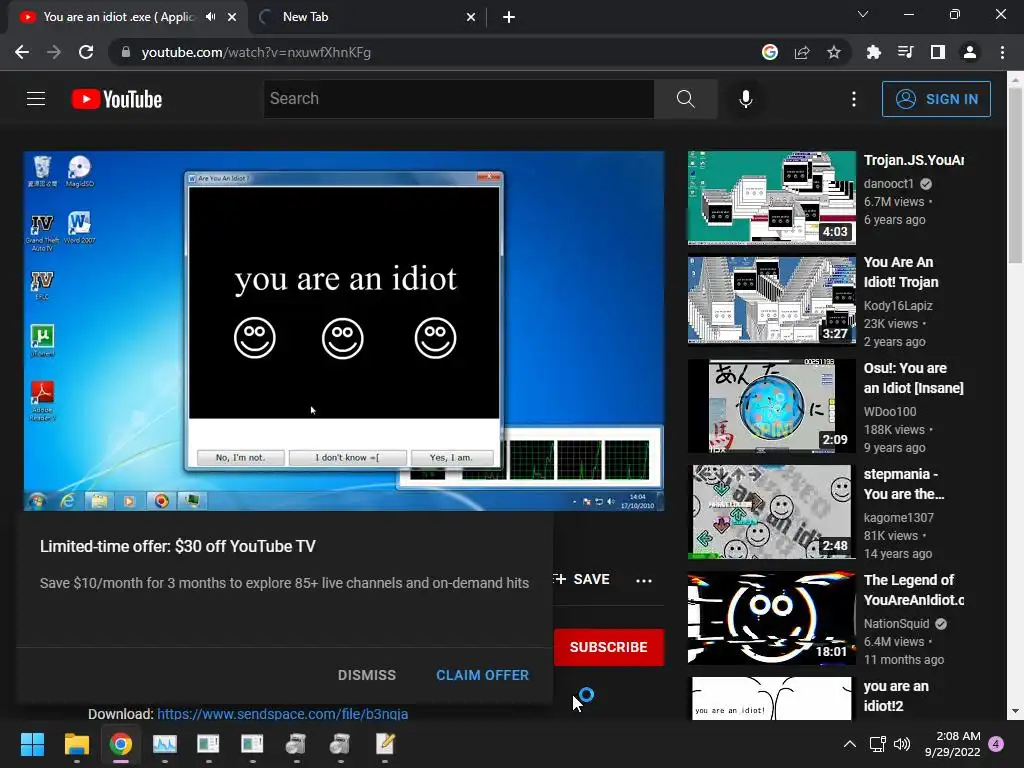Click the danooct1 channel name

pos(888,184)
